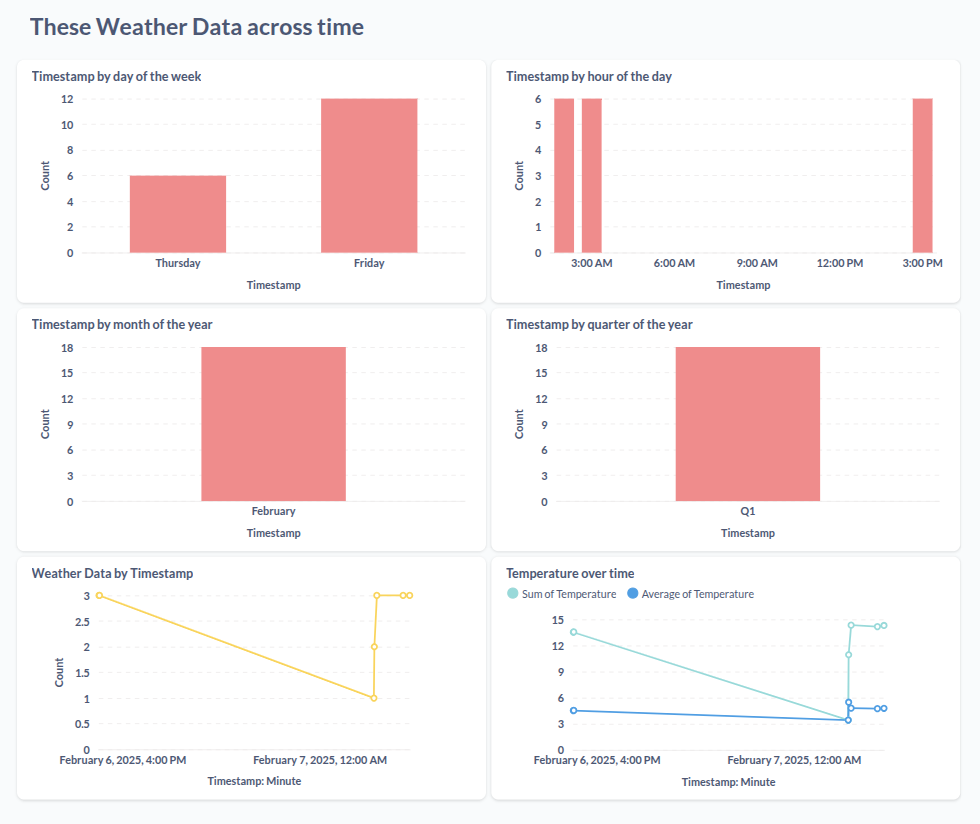Open the "Timestamp by quarter of the year" title
The width and height of the screenshot is (980, 824).
[599, 324]
